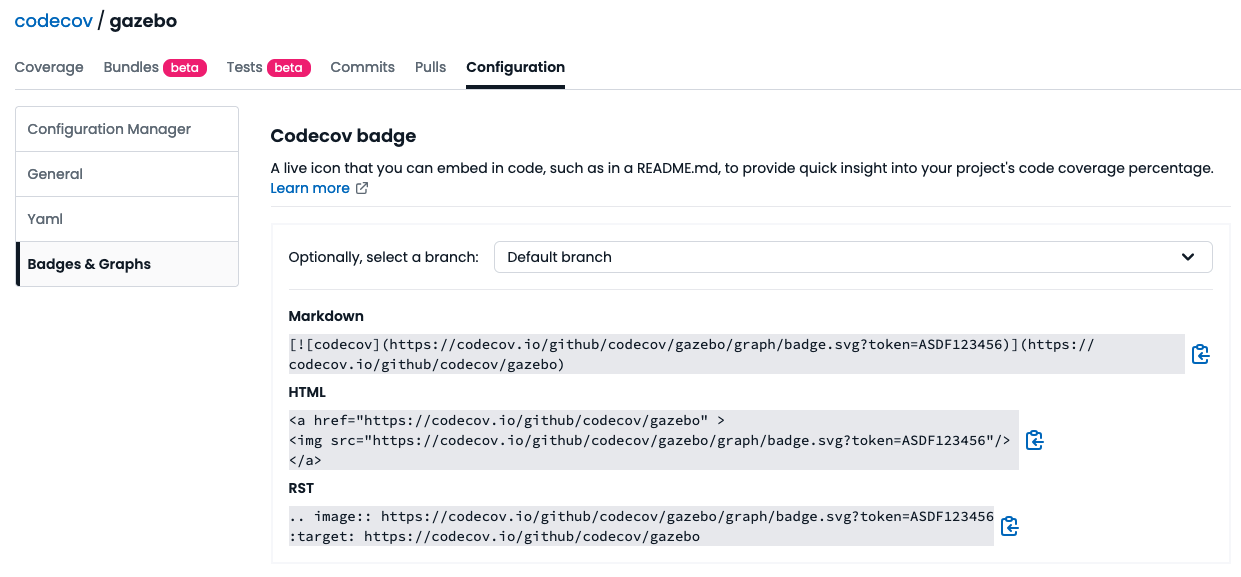The height and width of the screenshot is (577, 1241).
Task: Select the Configuration tab
Action: pyautogui.click(x=515, y=67)
